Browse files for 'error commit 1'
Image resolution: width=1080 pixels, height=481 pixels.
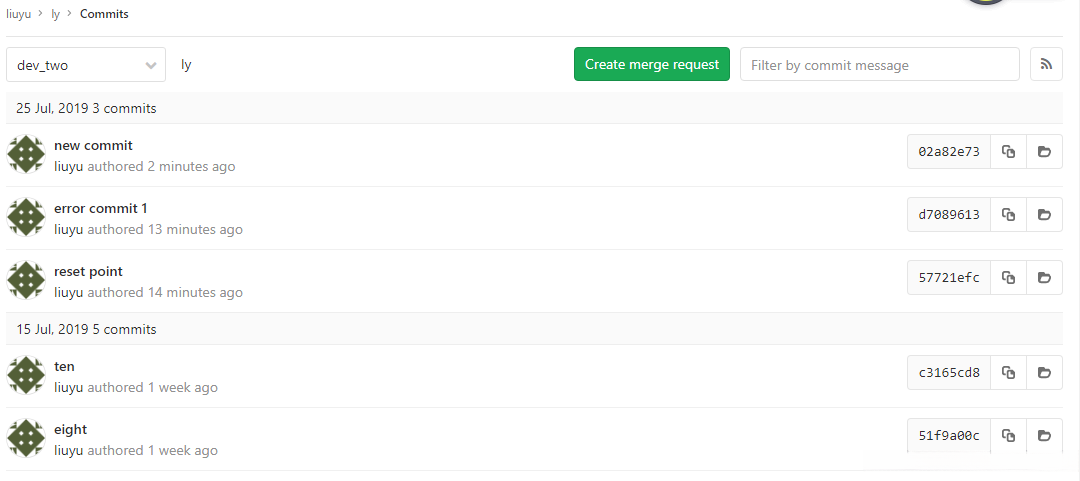tap(1044, 215)
